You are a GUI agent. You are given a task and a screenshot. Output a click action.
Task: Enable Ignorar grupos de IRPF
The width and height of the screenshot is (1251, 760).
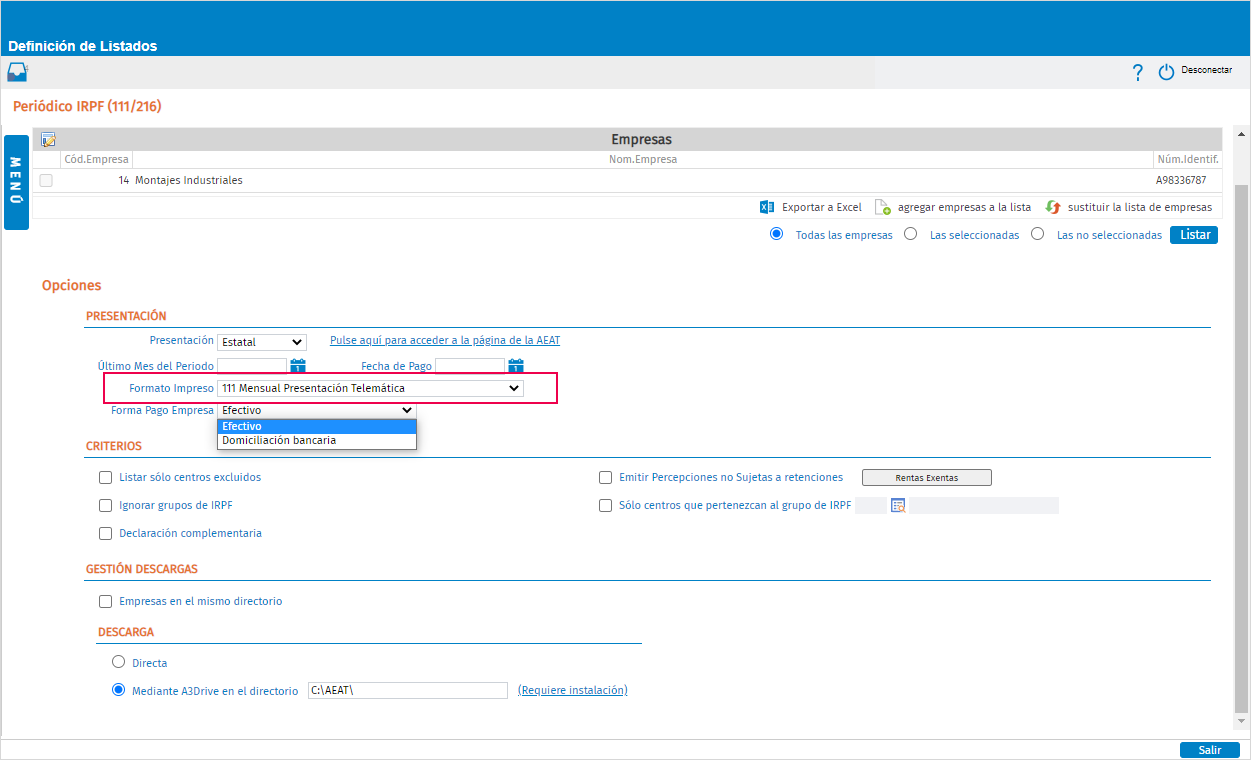click(x=106, y=505)
